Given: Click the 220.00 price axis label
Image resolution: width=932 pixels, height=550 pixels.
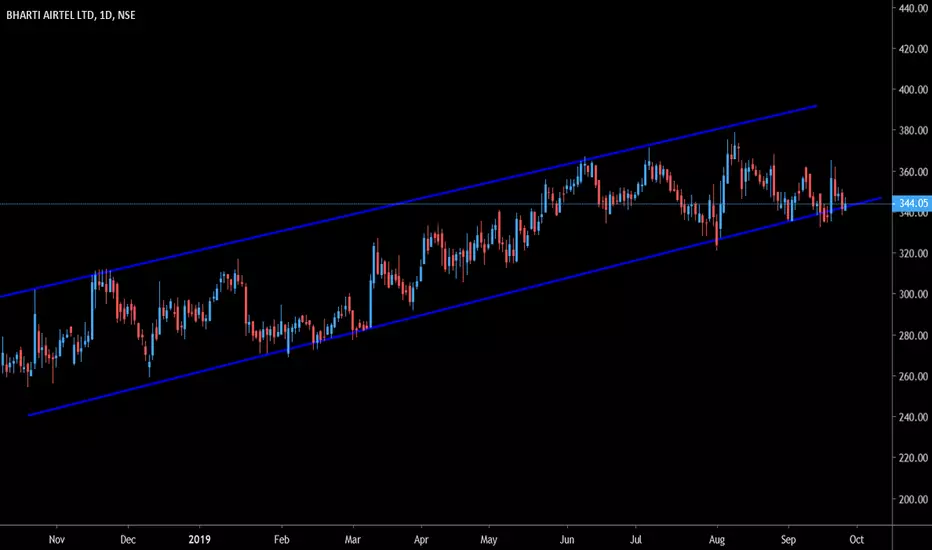Looking at the screenshot, I should [x=914, y=458].
